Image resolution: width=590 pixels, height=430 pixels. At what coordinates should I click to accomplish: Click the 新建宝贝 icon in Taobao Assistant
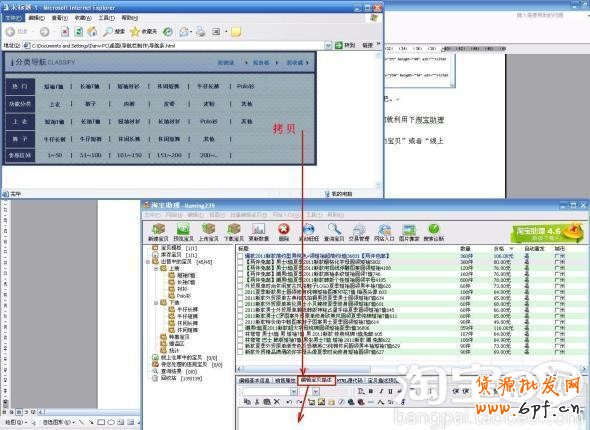pyautogui.click(x=158, y=232)
